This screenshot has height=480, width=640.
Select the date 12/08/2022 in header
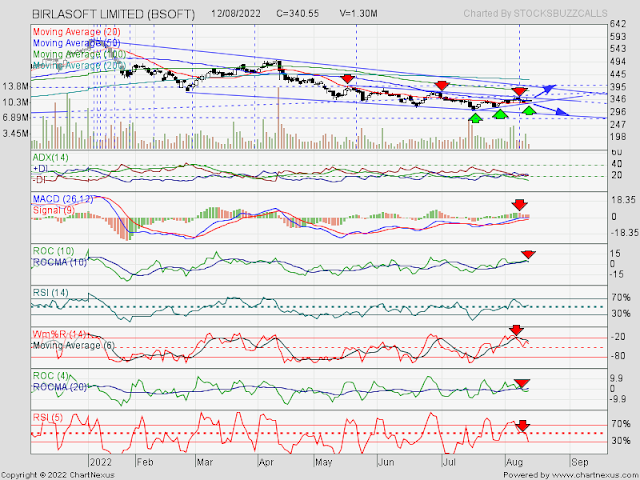coord(236,13)
